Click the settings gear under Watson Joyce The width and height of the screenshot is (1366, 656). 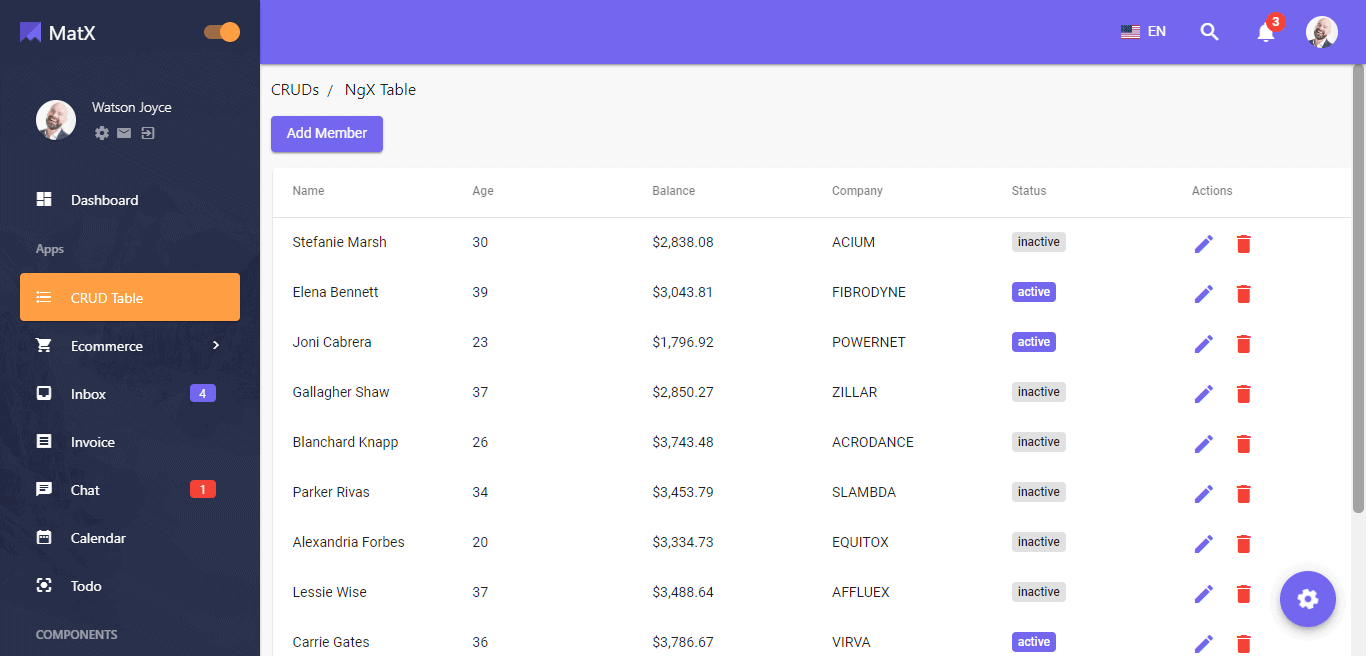[x=101, y=133]
